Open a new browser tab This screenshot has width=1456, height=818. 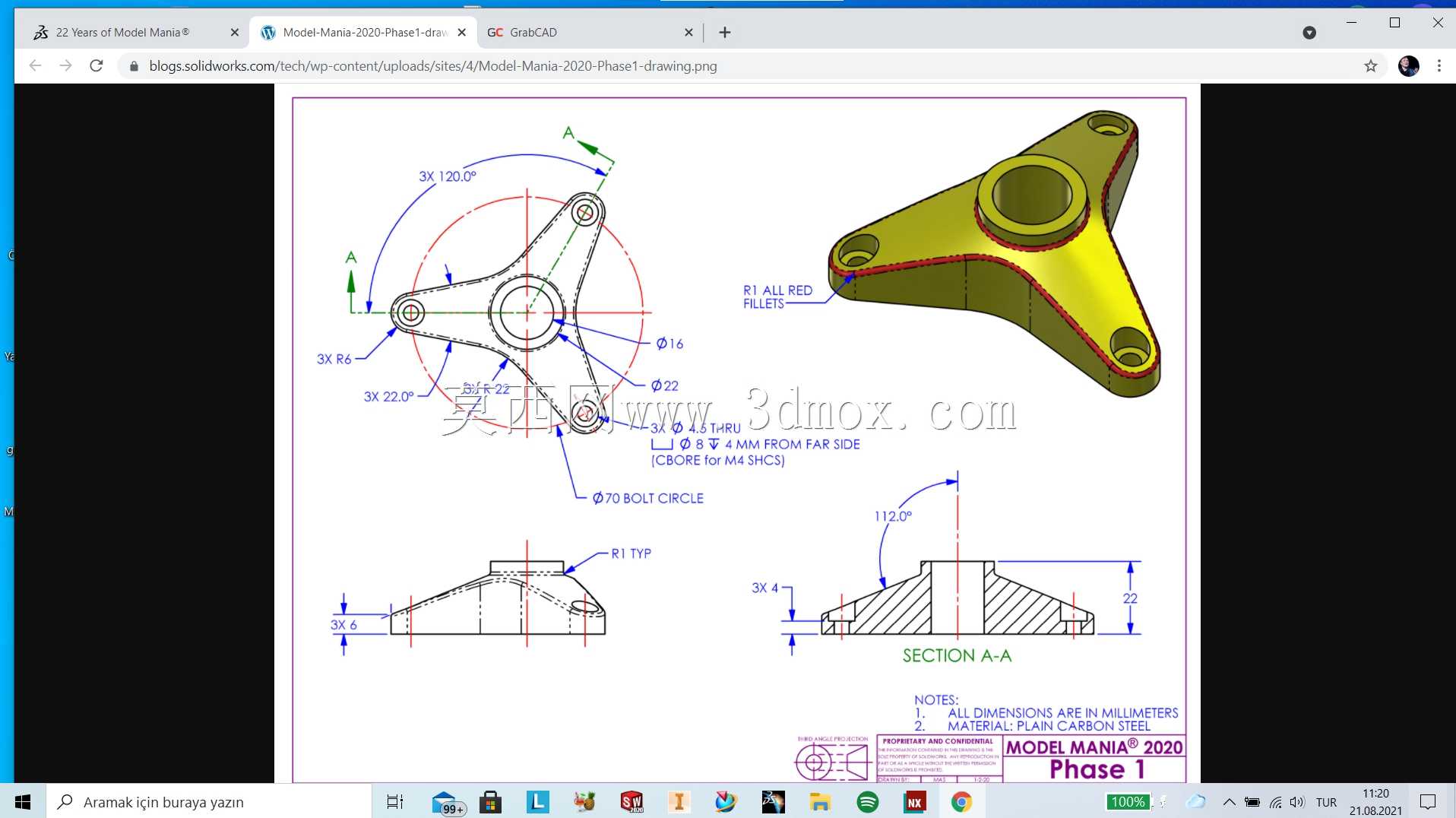point(725,33)
